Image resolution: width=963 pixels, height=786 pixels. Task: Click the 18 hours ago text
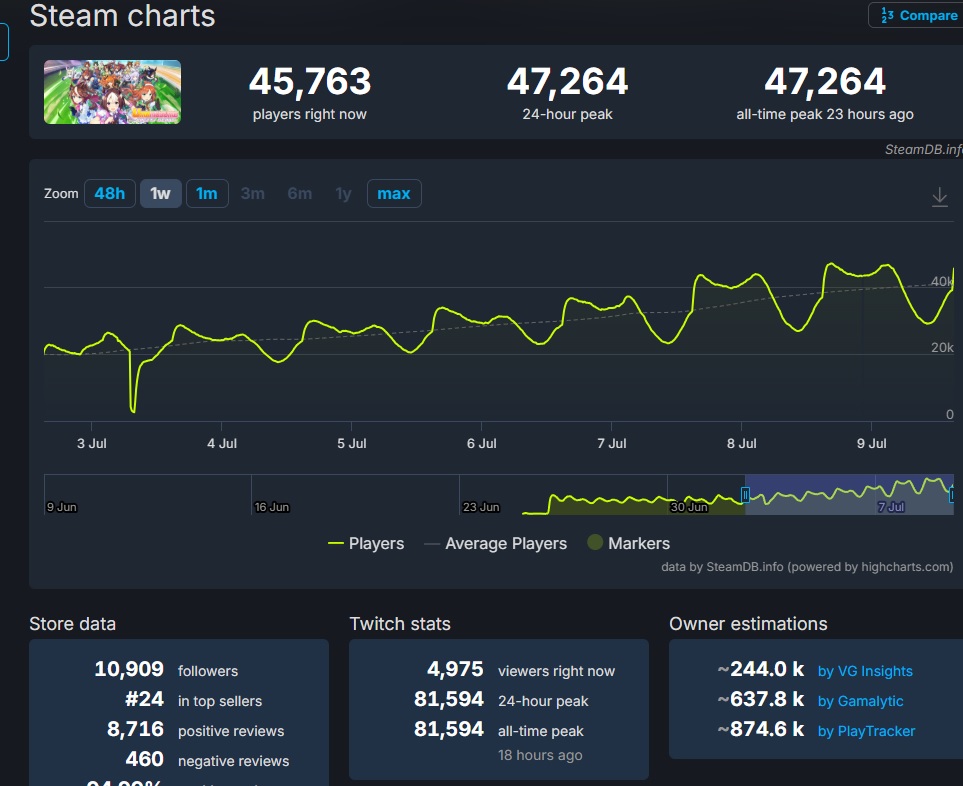click(540, 755)
